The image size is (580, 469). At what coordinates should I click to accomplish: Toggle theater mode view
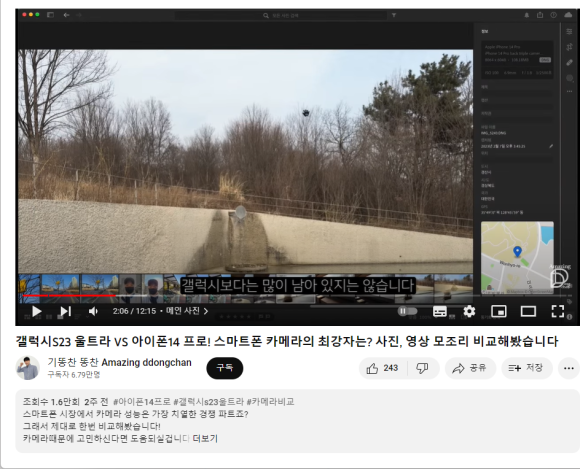(528, 311)
